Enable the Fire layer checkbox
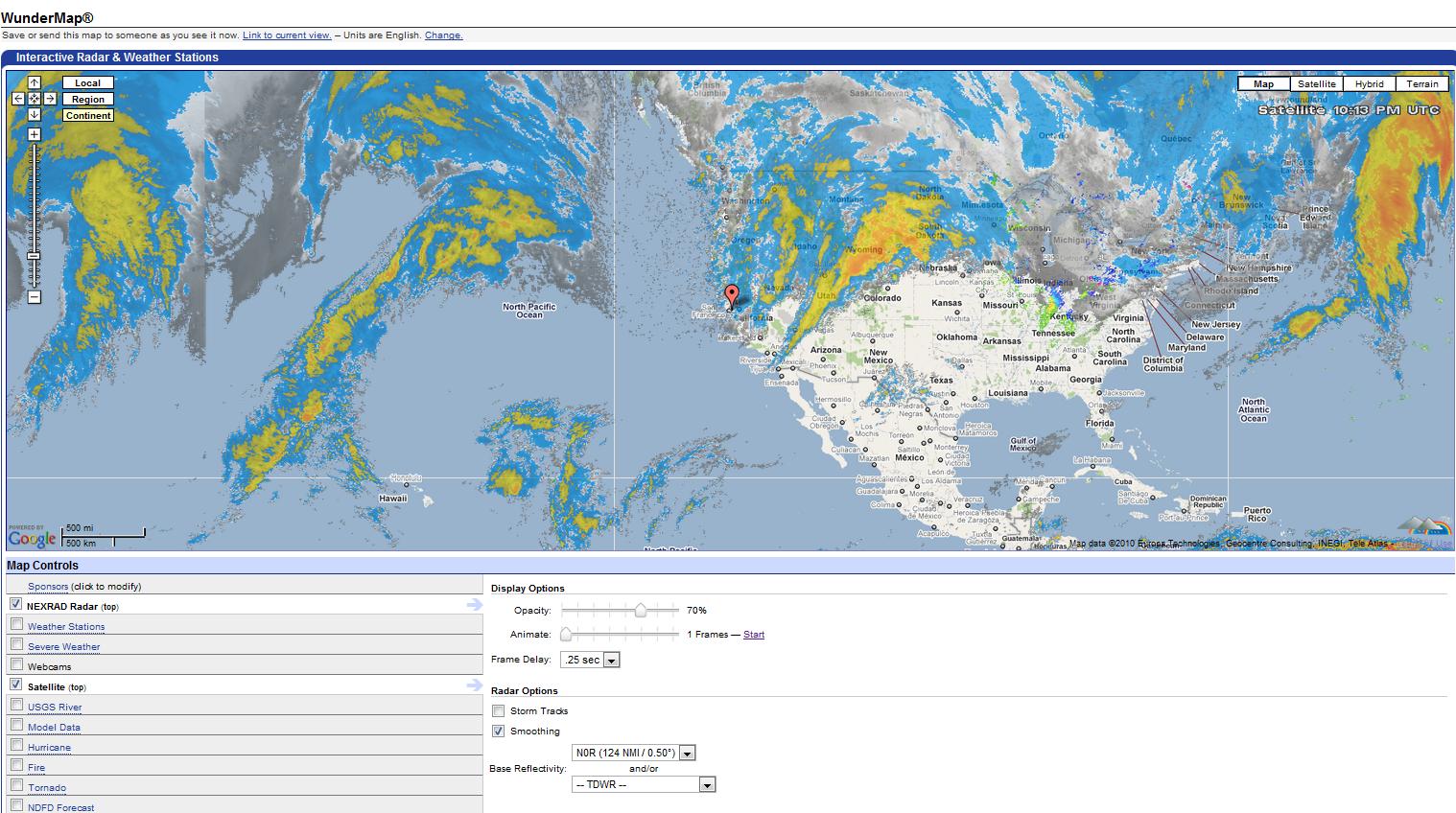1456x813 pixels. [16, 765]
